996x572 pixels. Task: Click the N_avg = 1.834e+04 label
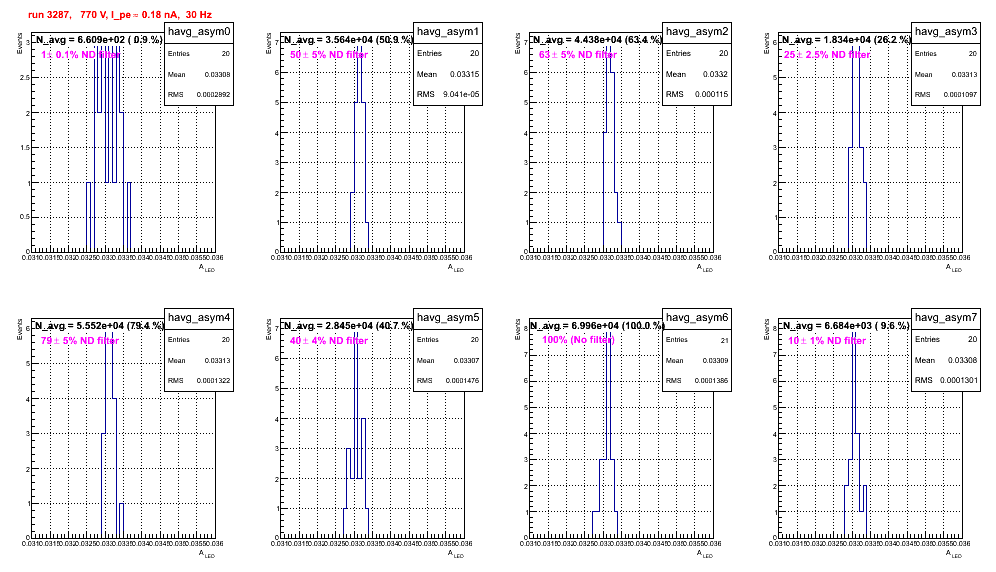(x=845, y=40)
